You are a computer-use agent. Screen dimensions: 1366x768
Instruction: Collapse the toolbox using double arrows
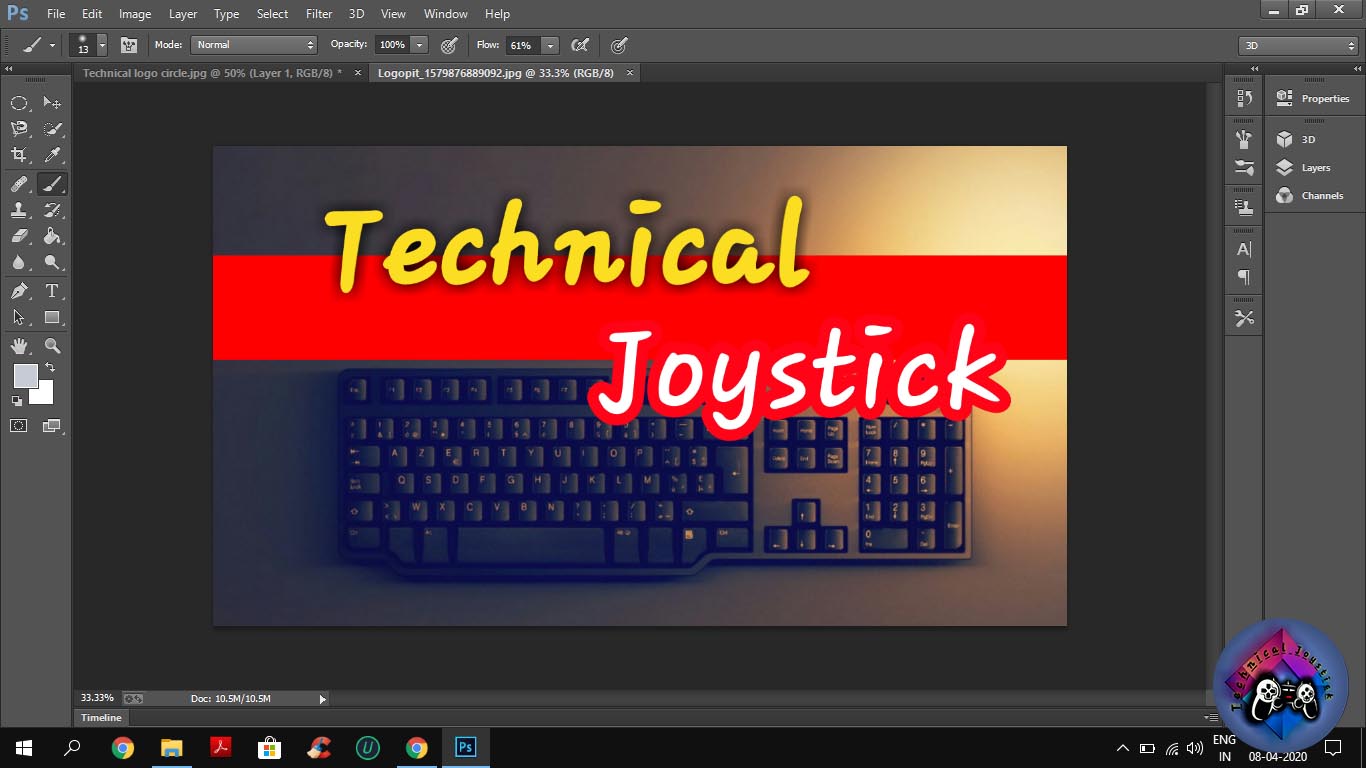[x=9, y=69]
